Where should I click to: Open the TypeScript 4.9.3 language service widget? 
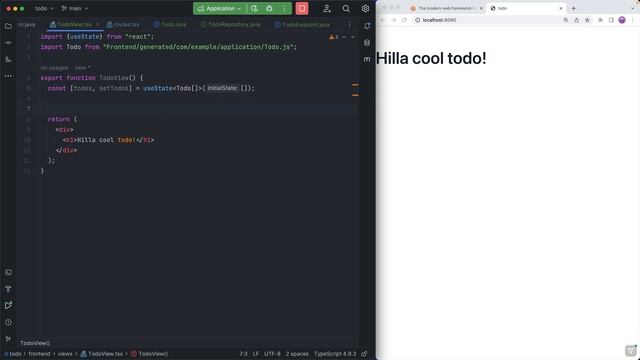[x=335, y=354]
